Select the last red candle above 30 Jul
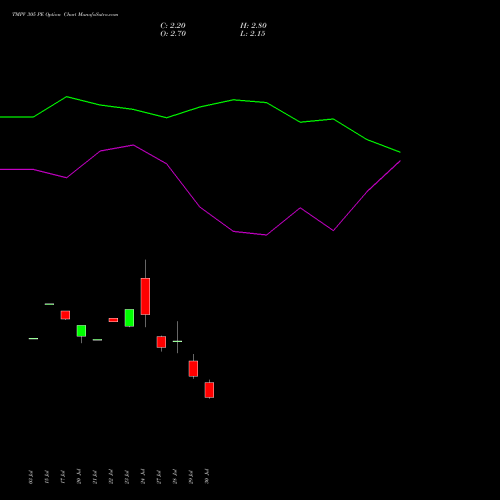The image size is (500, 500). 209,390
